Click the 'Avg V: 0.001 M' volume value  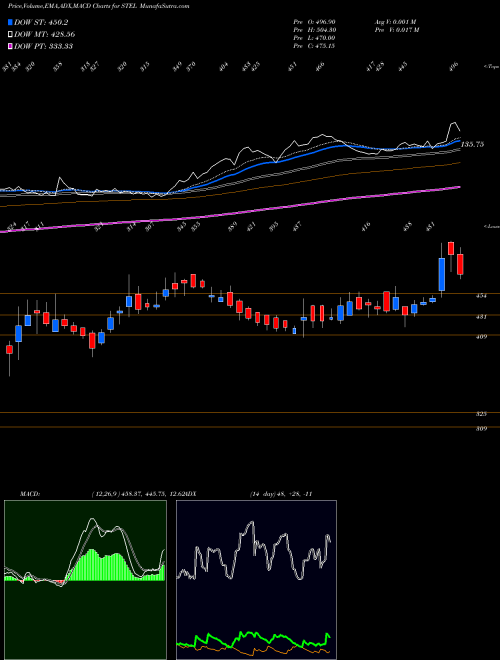395,22
